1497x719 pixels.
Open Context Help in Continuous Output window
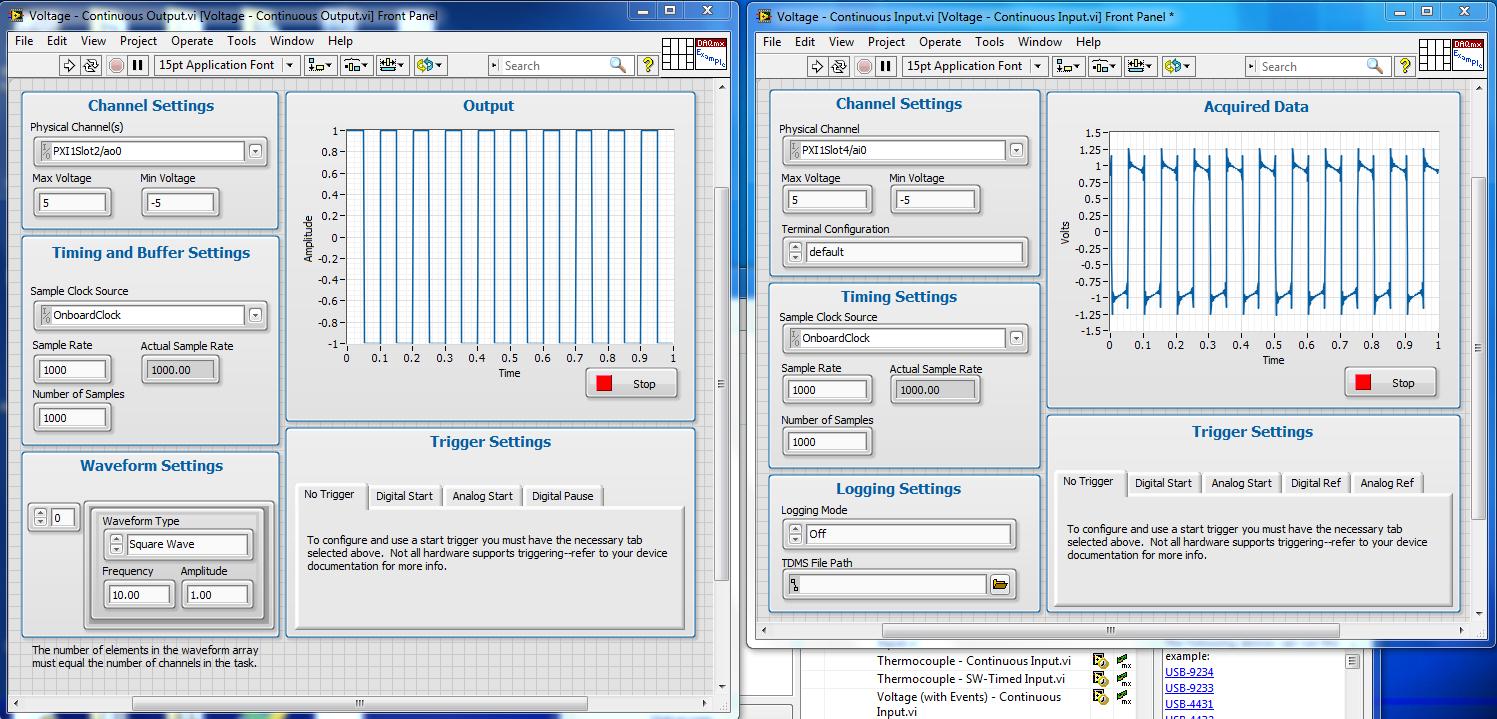(x=648, y=65)
